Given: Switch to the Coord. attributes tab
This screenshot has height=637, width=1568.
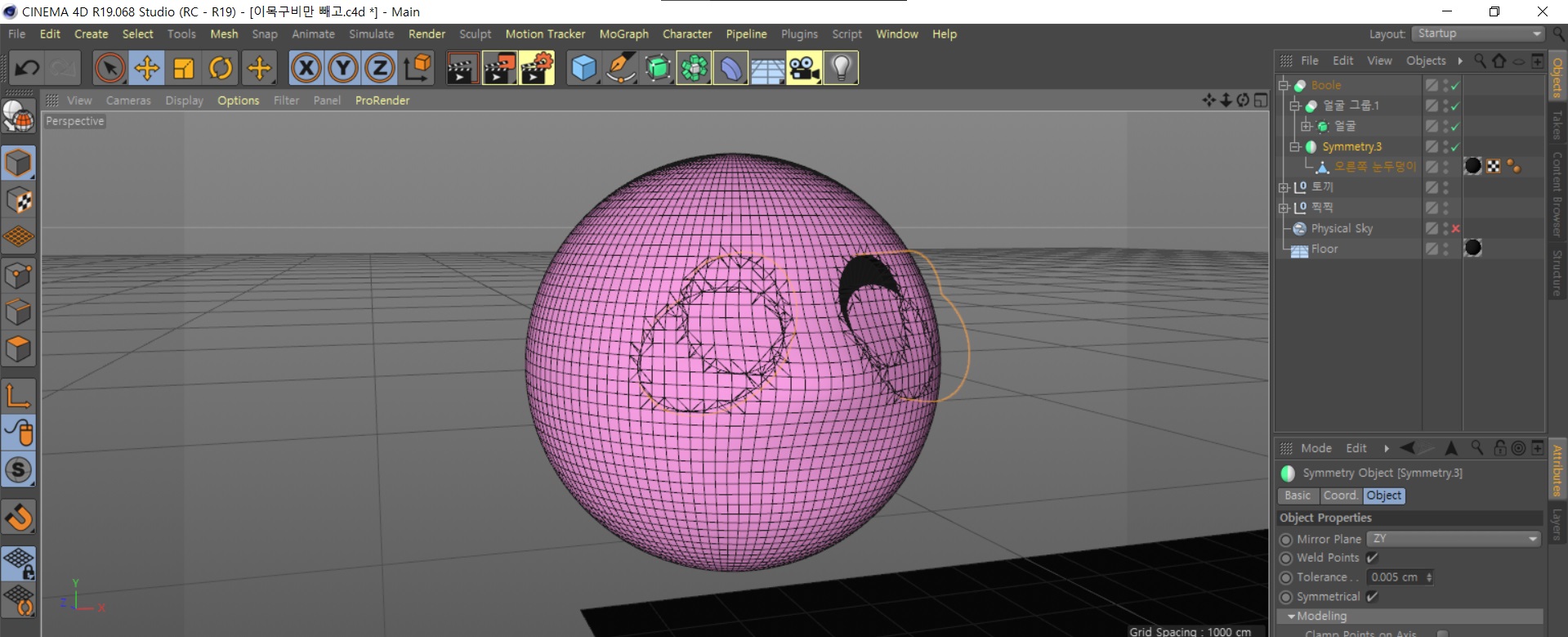Looking at the screenshot, I should tap(1341, 496).
